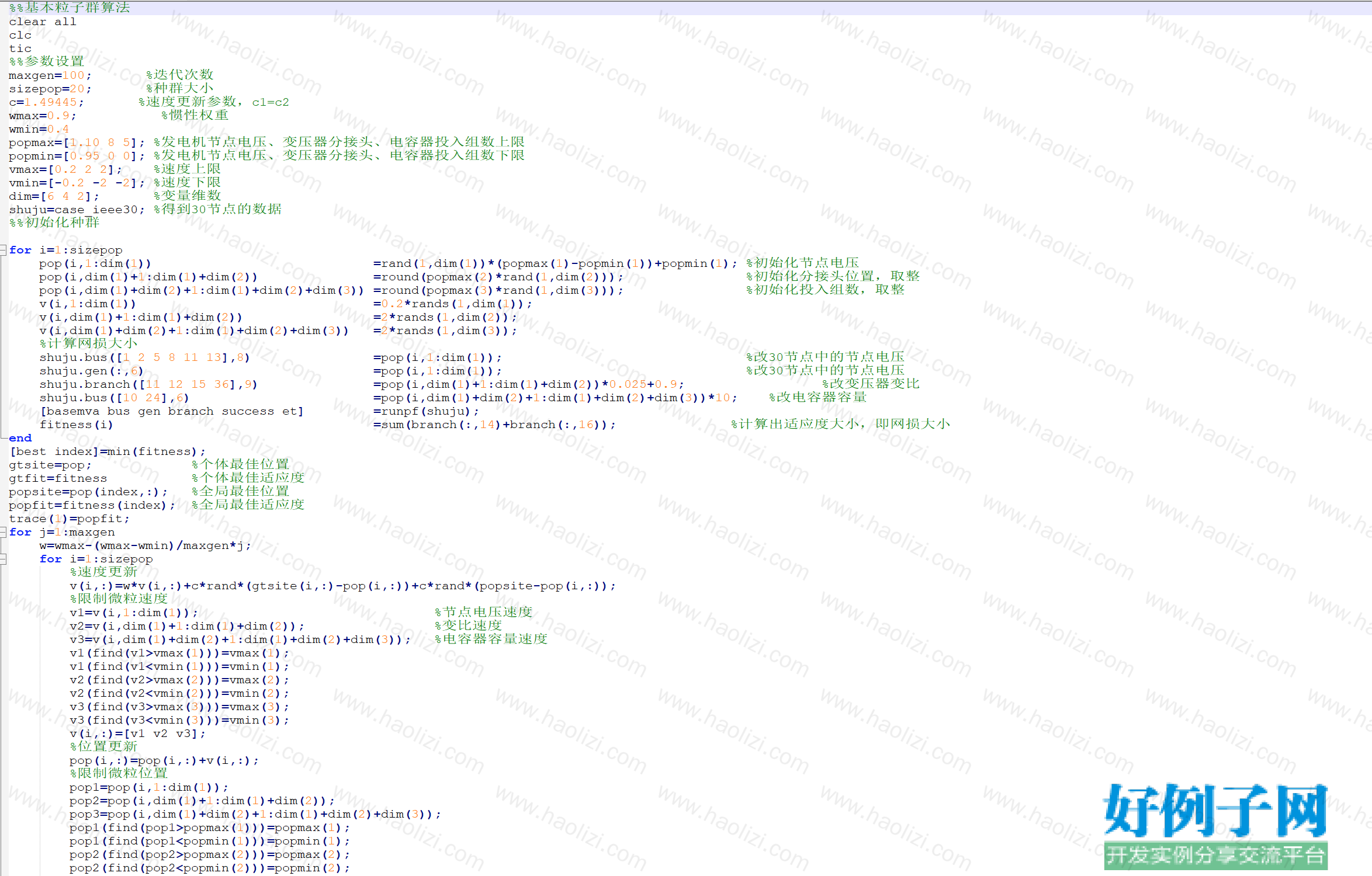Click the '%改变压器变比' comment
The image size is (1372, 876).
click(x=871, y=384)
